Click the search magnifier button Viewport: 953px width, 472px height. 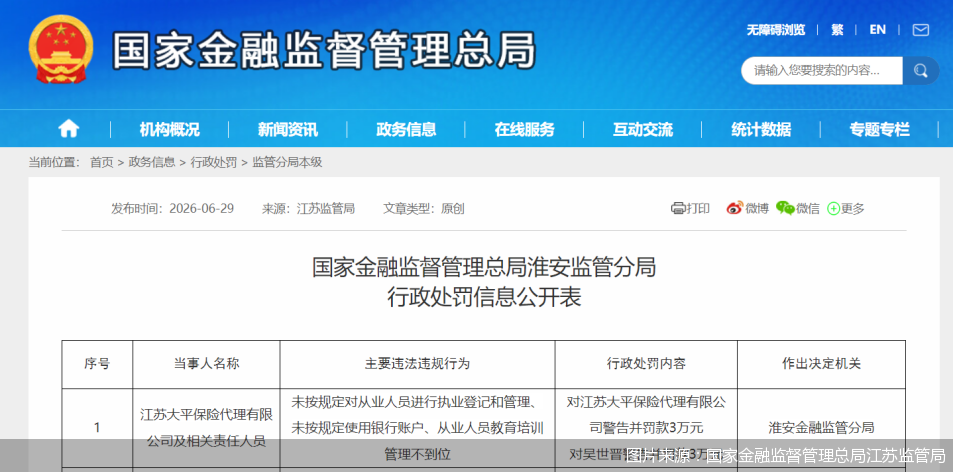(x=921, y=71)
